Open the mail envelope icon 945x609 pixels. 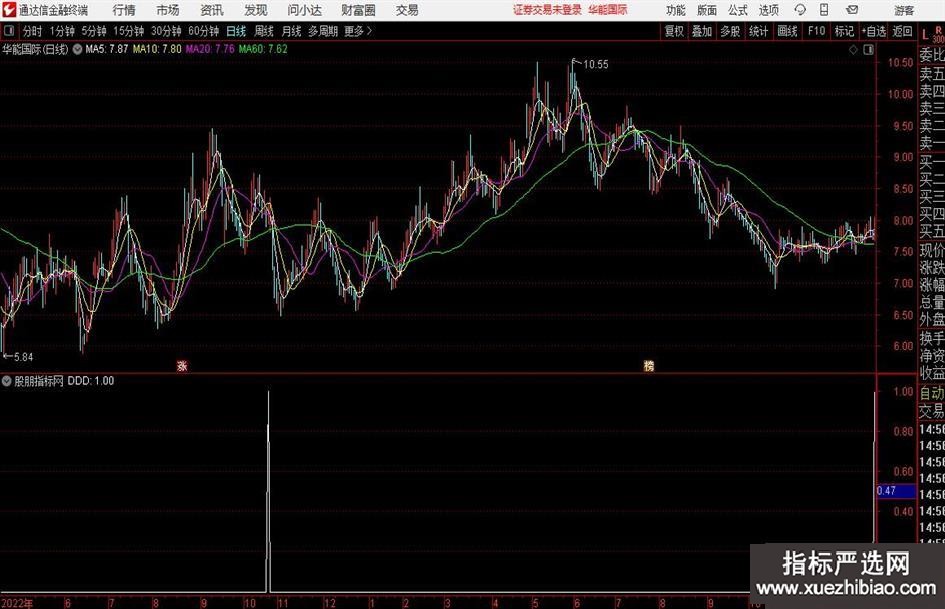852,10
